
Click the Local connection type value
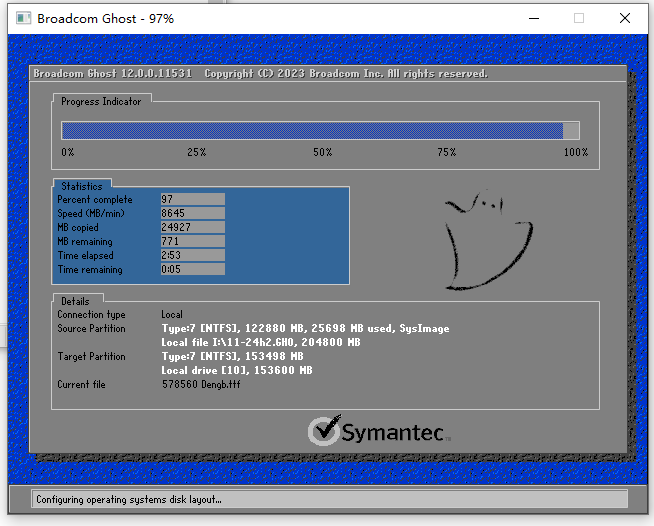(x=172, y=315)
